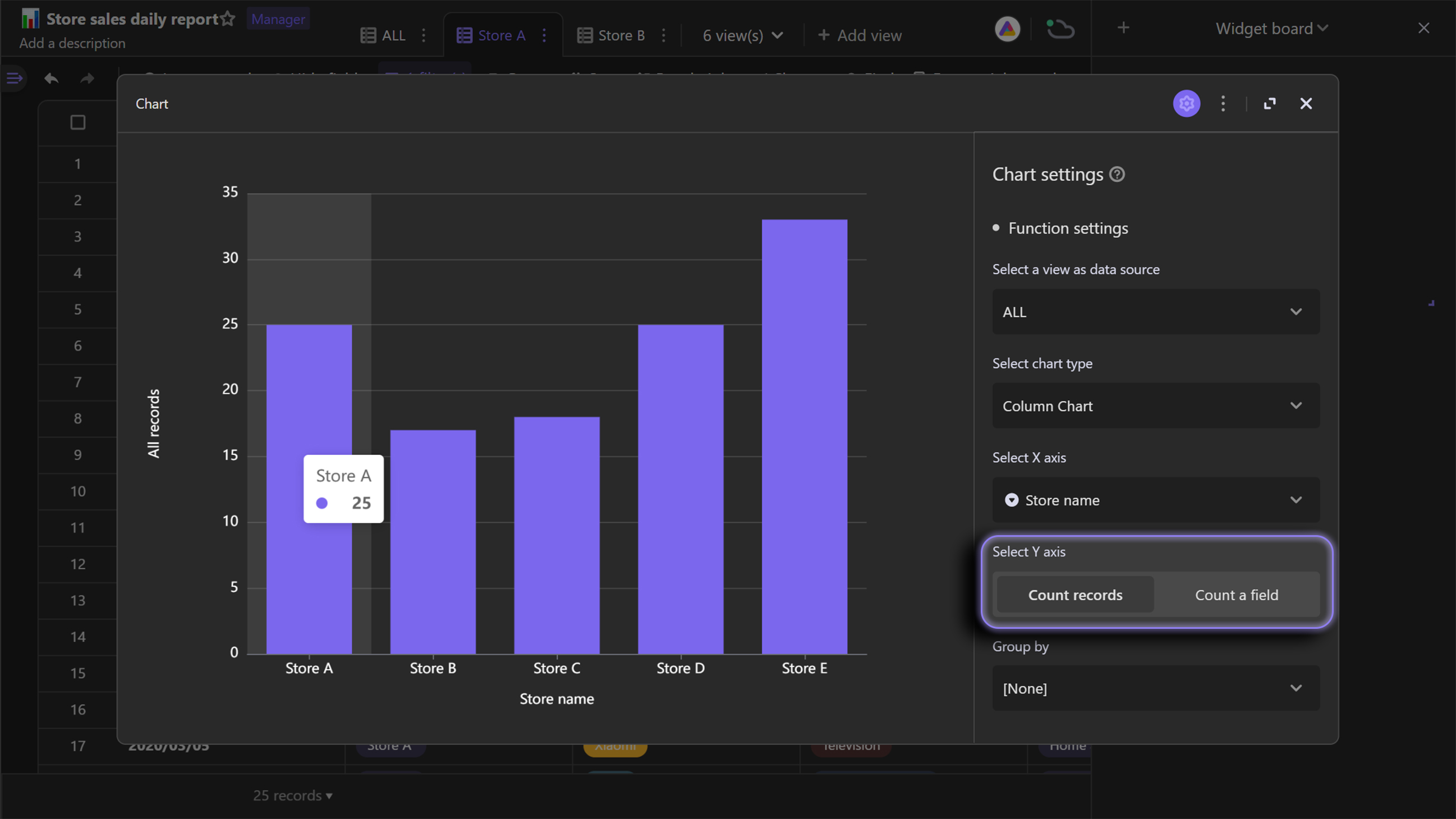The width and height of the screenshot is (1456, 819).
Task: Click the Store name X axis selector
Action: pos(1155,499)
